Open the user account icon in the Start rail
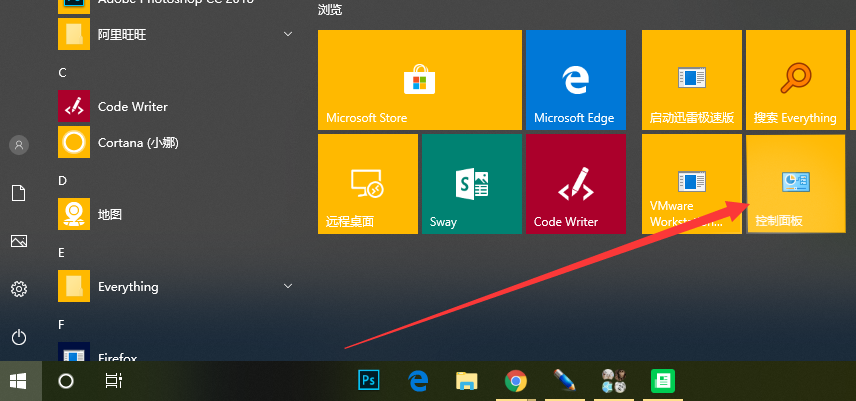856x401 pixels. pos(19,145)
